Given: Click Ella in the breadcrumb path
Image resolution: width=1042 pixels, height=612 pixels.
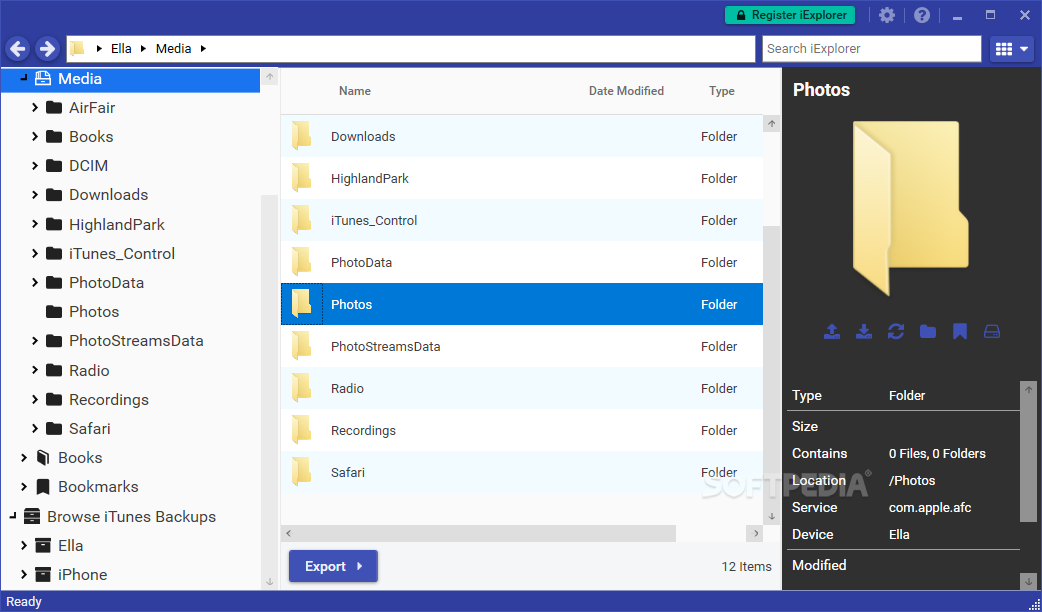Looking at the screenshot, I should point(121,49).
